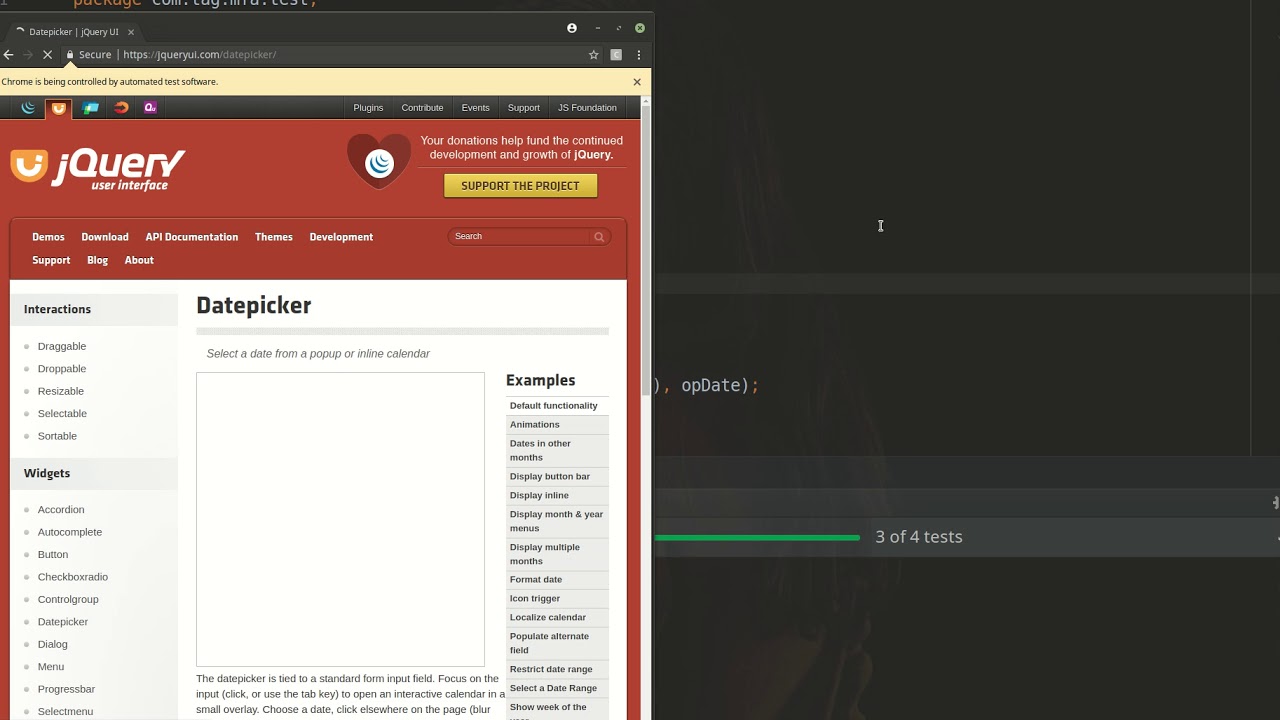Viewport: 1280px width, 720px height.
Task: Open the Controlgroup widget link
Action: (x=68, y=600)
